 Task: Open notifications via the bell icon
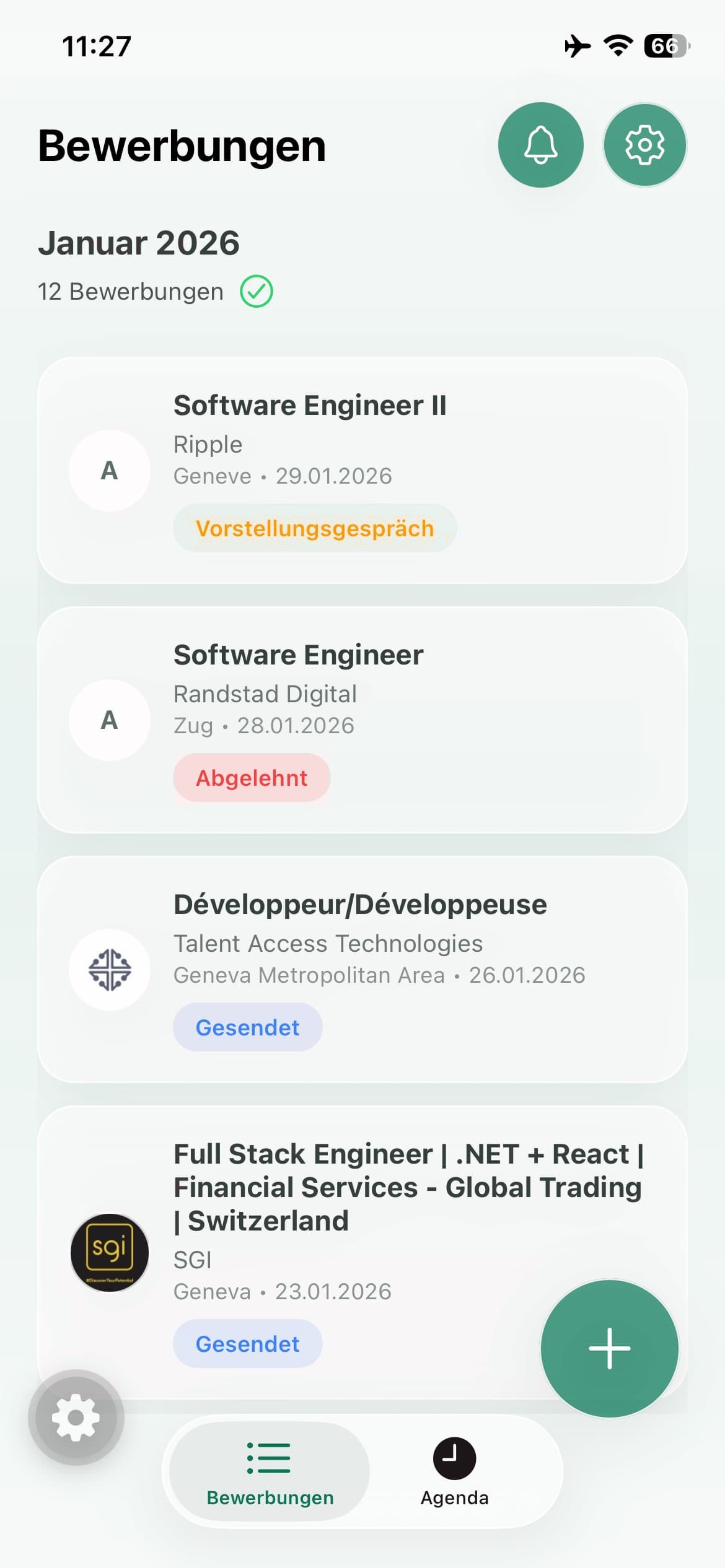click(540, 145)
